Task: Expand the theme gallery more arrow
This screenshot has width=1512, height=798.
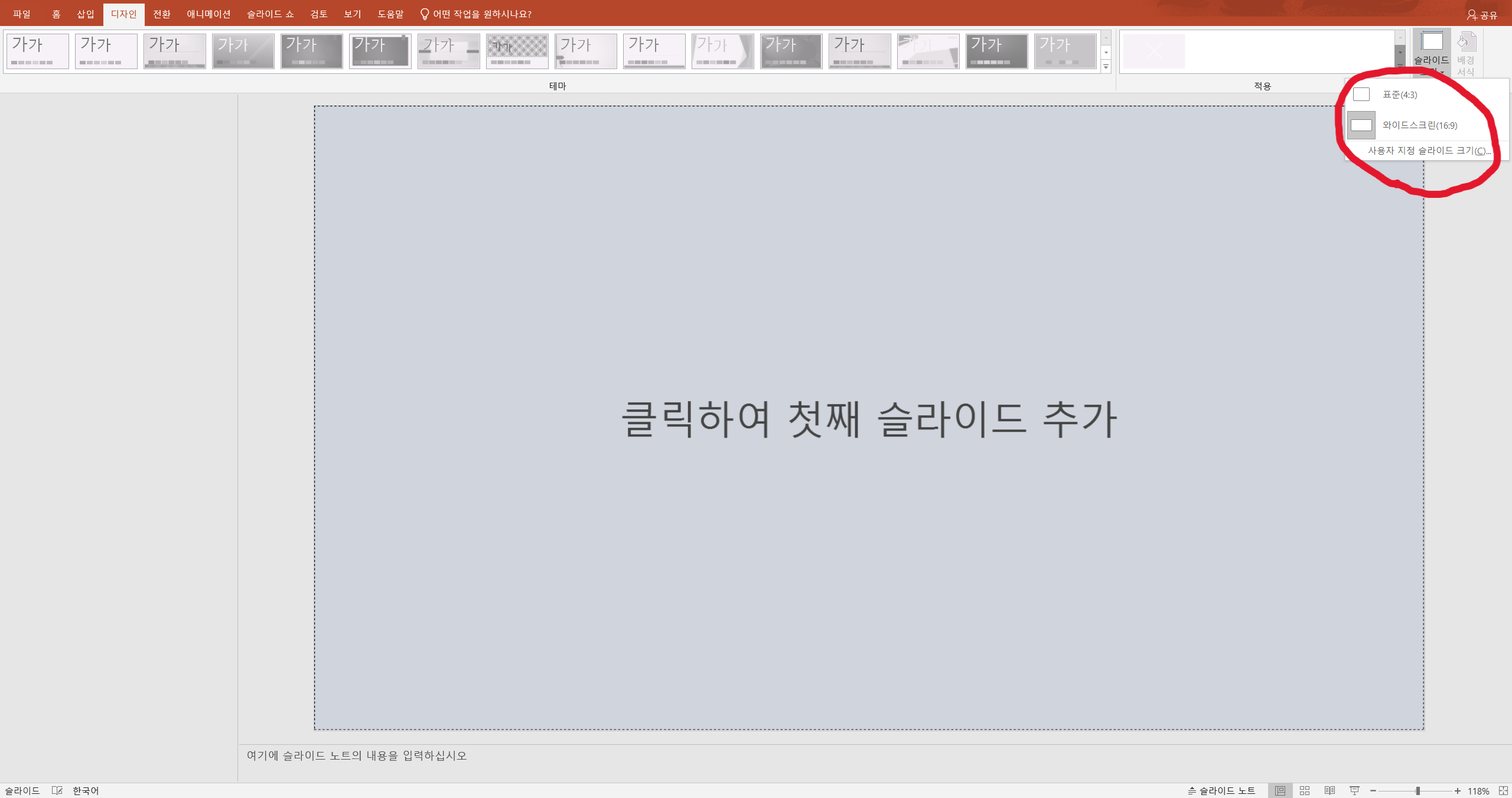Action: click(1106, 67)
